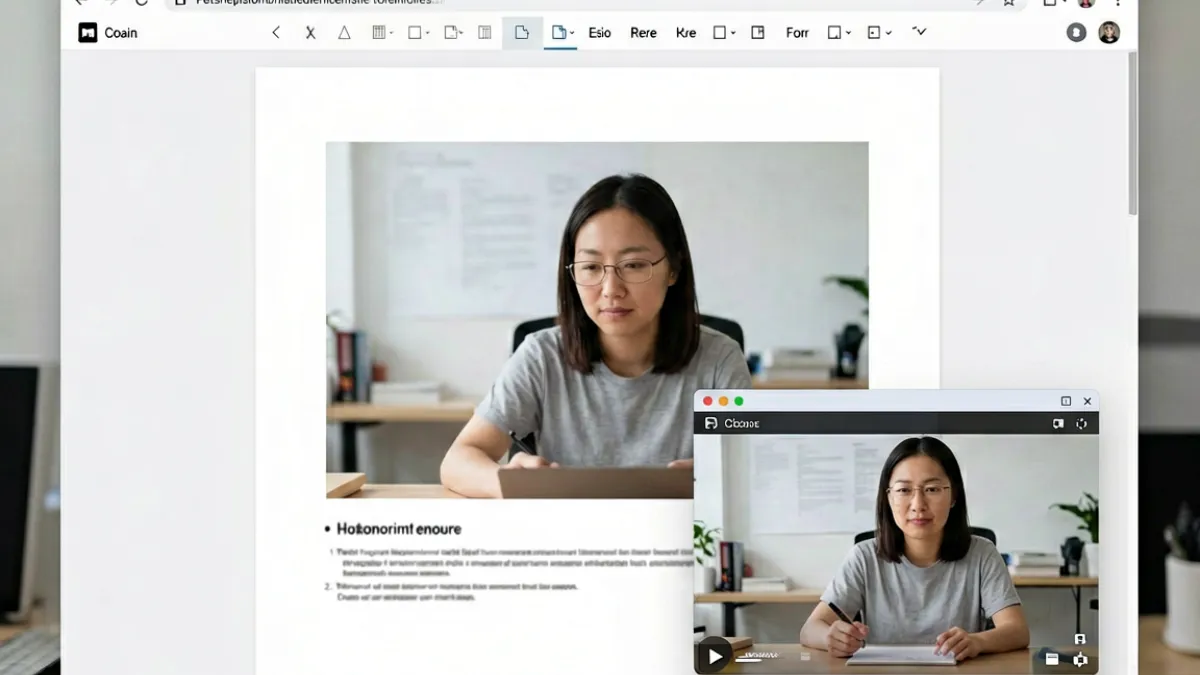Click the Cbooe logo icon in video window
1200x675 pixels.
[711, 424]
